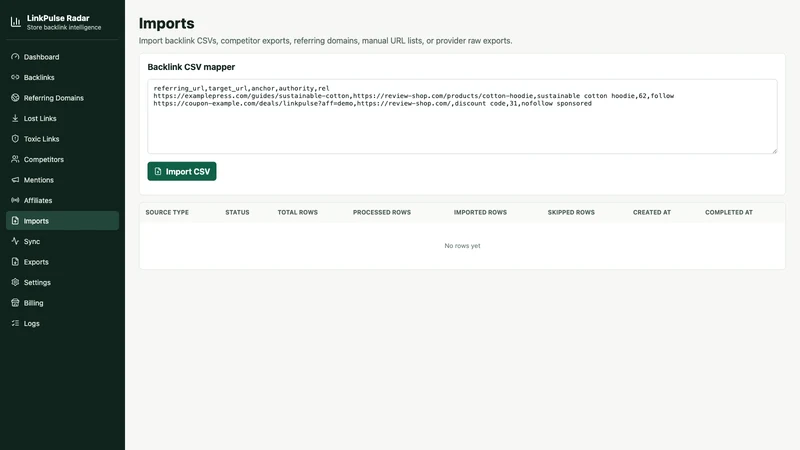Screen dimensions: 800x450
Task: Click the 'Backlink CSV mapper' heading
Action: pos(191,67)
